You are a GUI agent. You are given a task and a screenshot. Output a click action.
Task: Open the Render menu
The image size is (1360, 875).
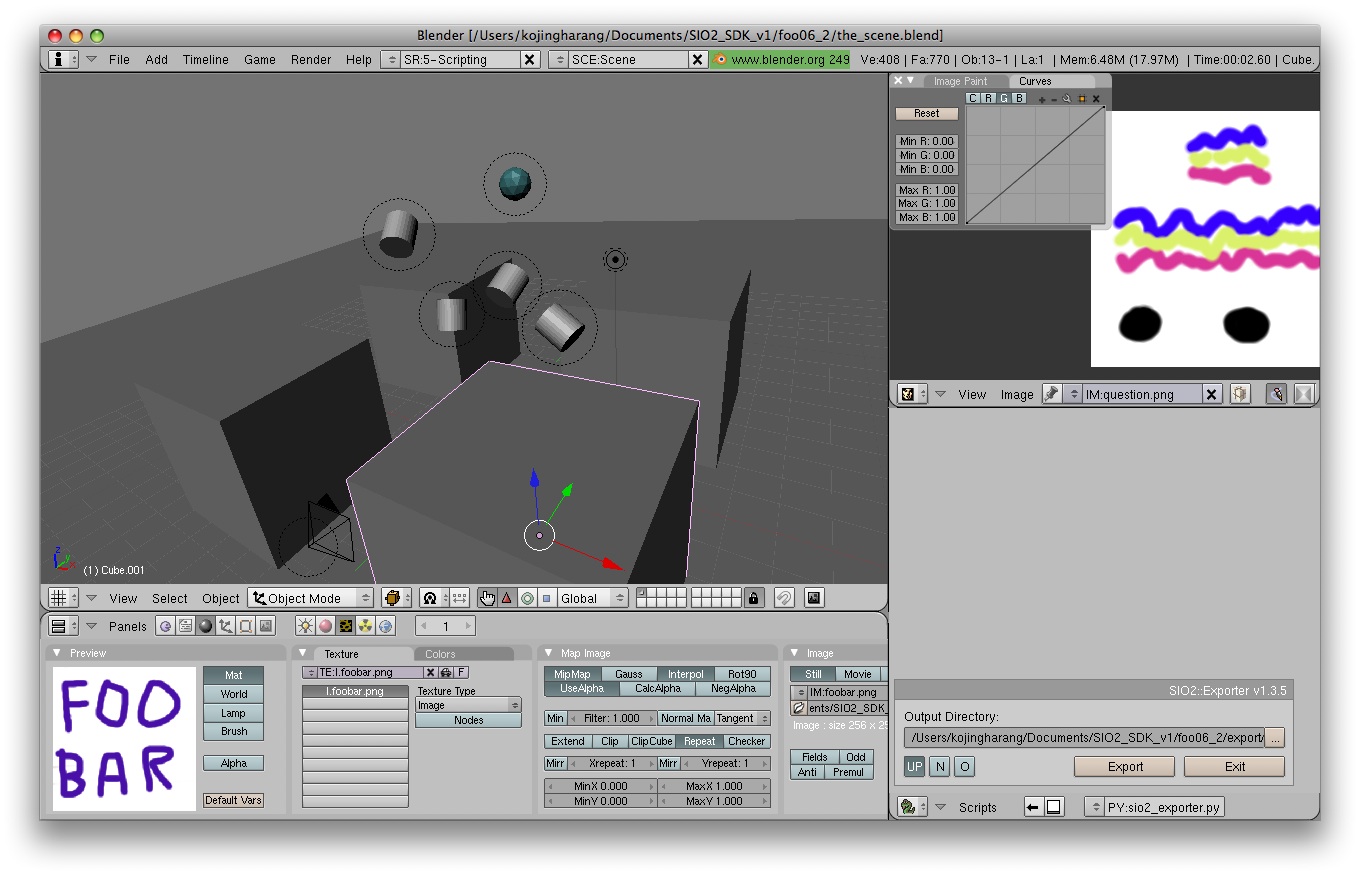coord(311,60)
